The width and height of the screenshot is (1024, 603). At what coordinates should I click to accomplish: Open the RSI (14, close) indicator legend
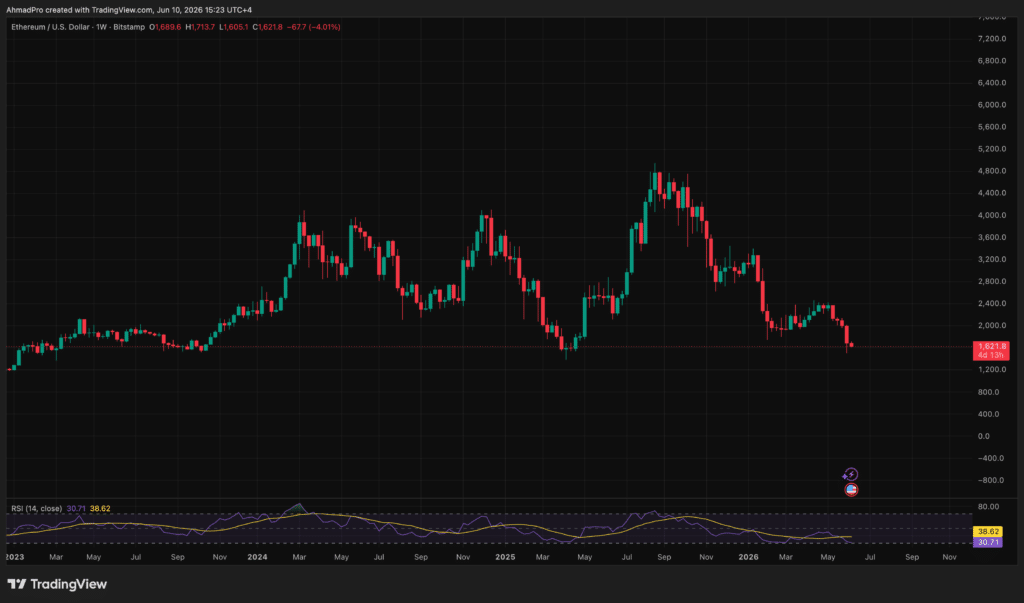tap(37, 508)
